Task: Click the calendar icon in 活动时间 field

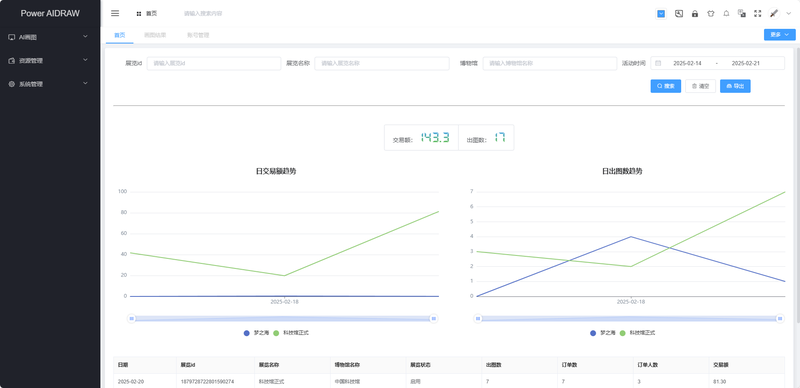Action: (658, 63)
